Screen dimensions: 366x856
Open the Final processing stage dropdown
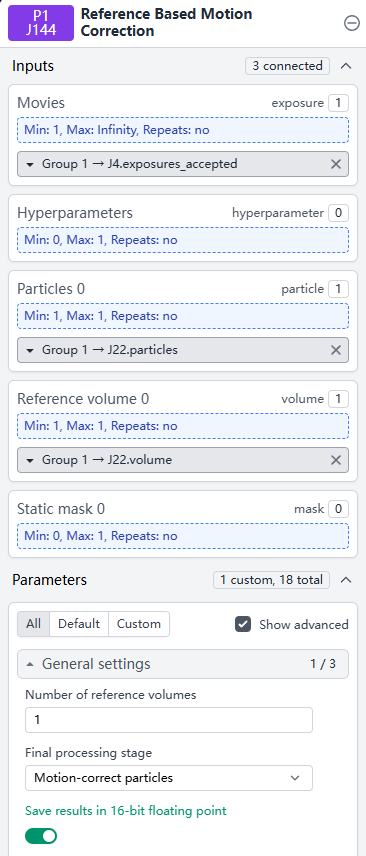click(x=169, y=778)
